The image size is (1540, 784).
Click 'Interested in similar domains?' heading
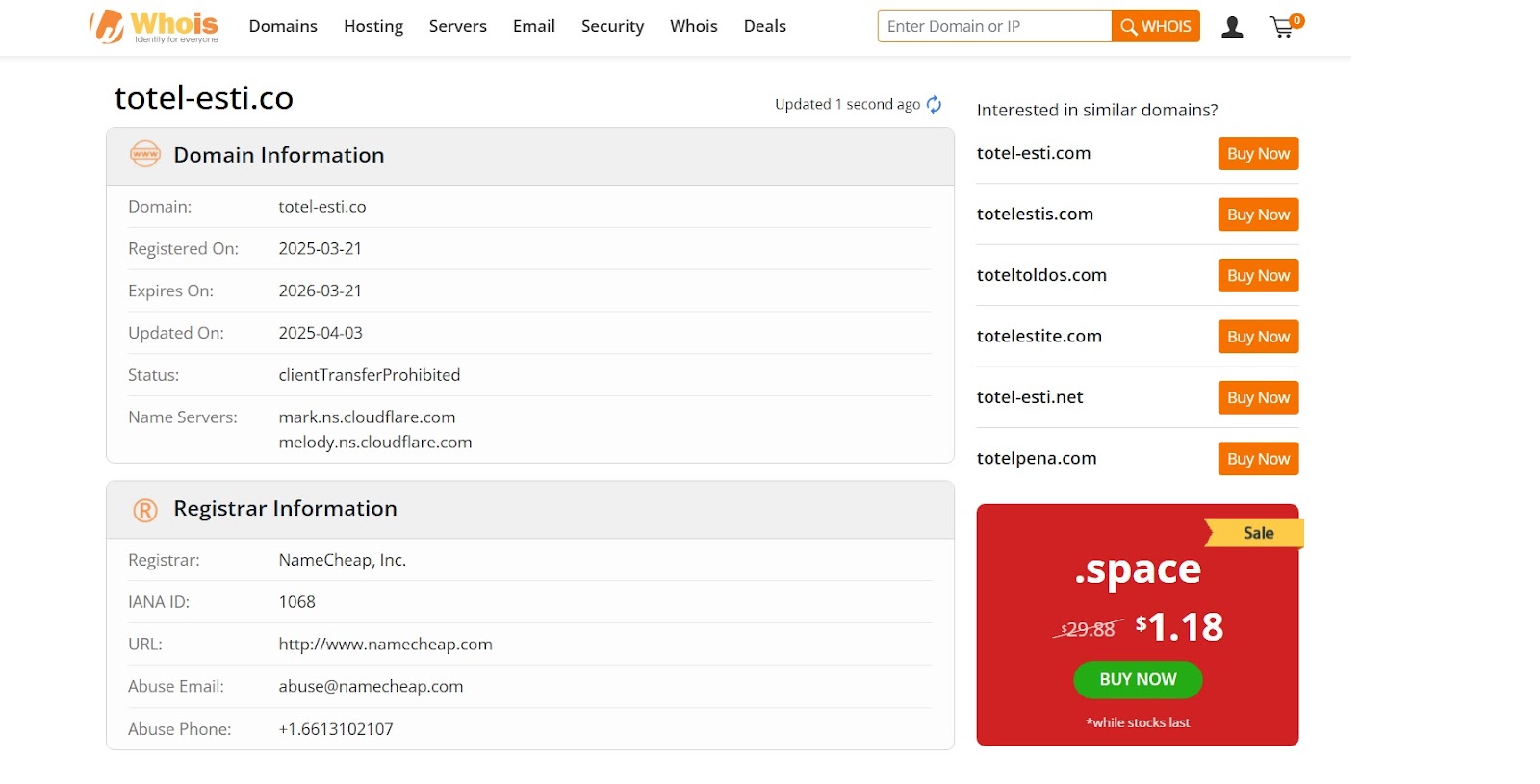pos(1097,110)
